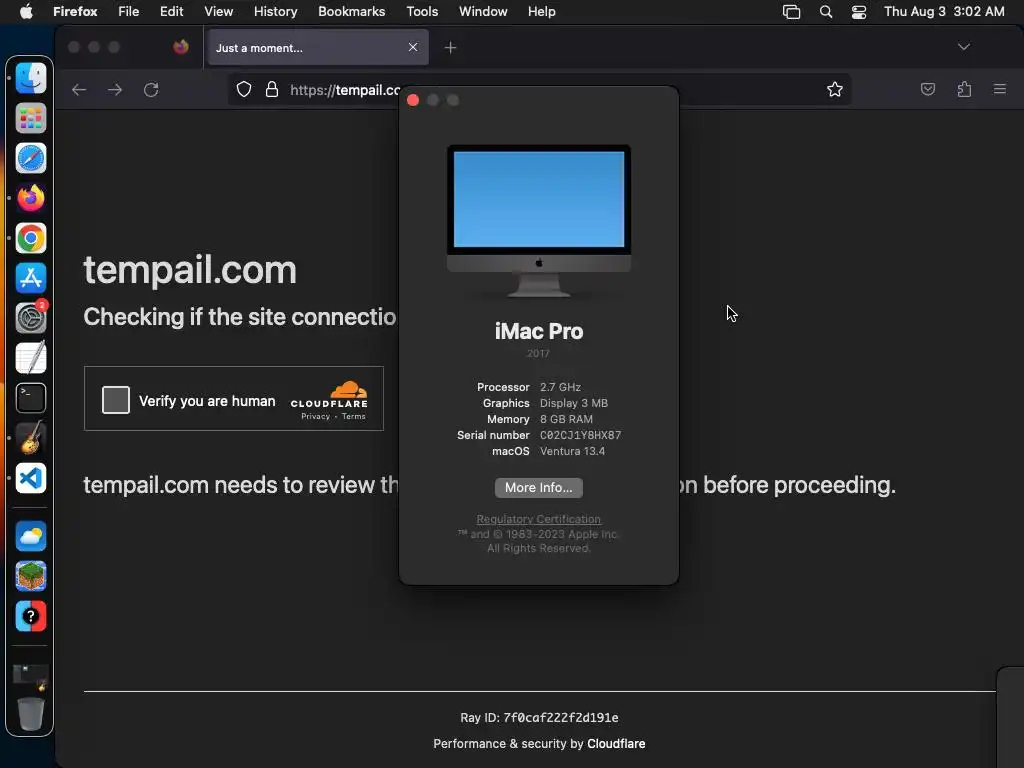Screen dimensions: 1024x768
Task: Click the iMac illustration in About window
Action: pos(539,221)
